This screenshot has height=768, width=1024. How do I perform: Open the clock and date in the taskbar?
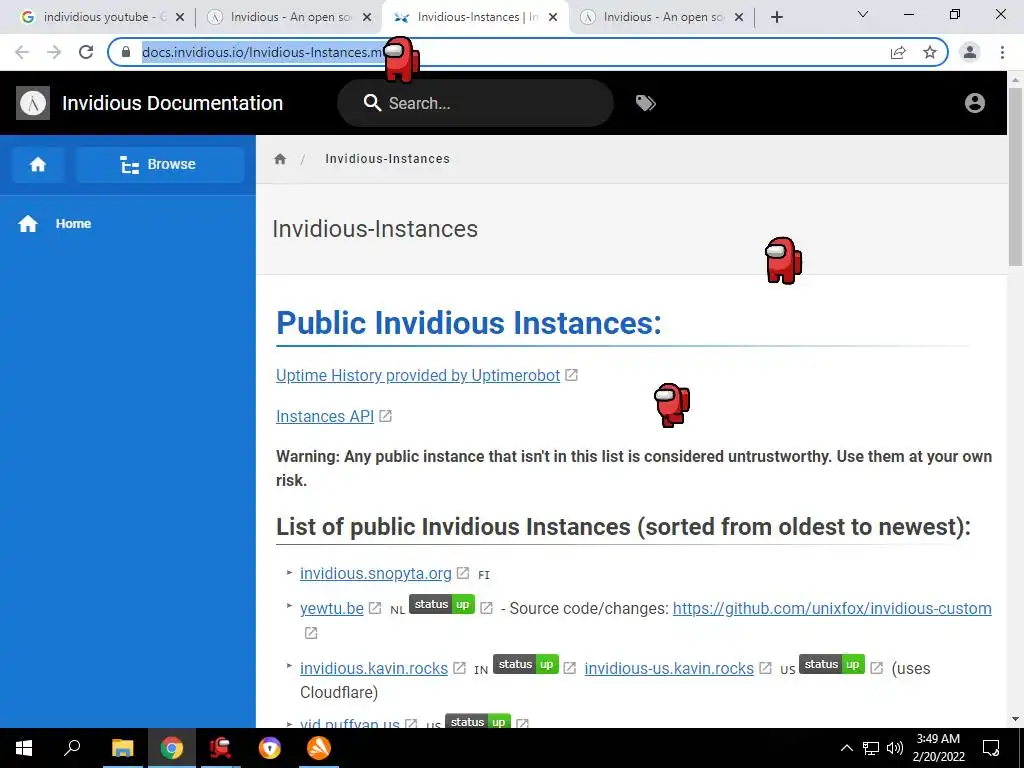(x=938, y=748)
